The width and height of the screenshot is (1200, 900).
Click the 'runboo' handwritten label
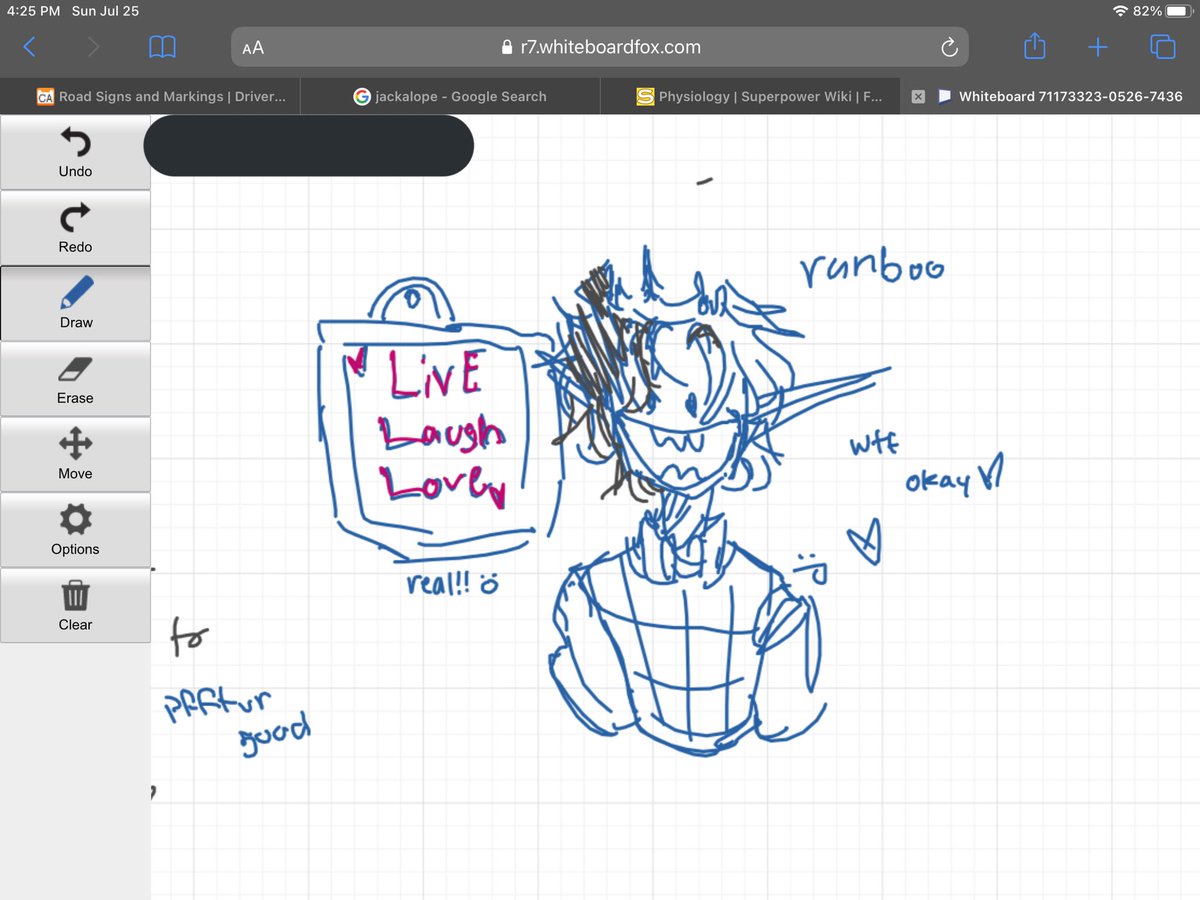click(x=872, y=267)
